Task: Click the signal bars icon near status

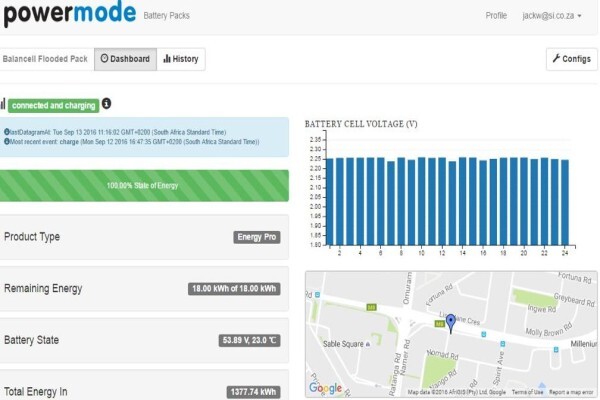Action: (x=3, y=104)
